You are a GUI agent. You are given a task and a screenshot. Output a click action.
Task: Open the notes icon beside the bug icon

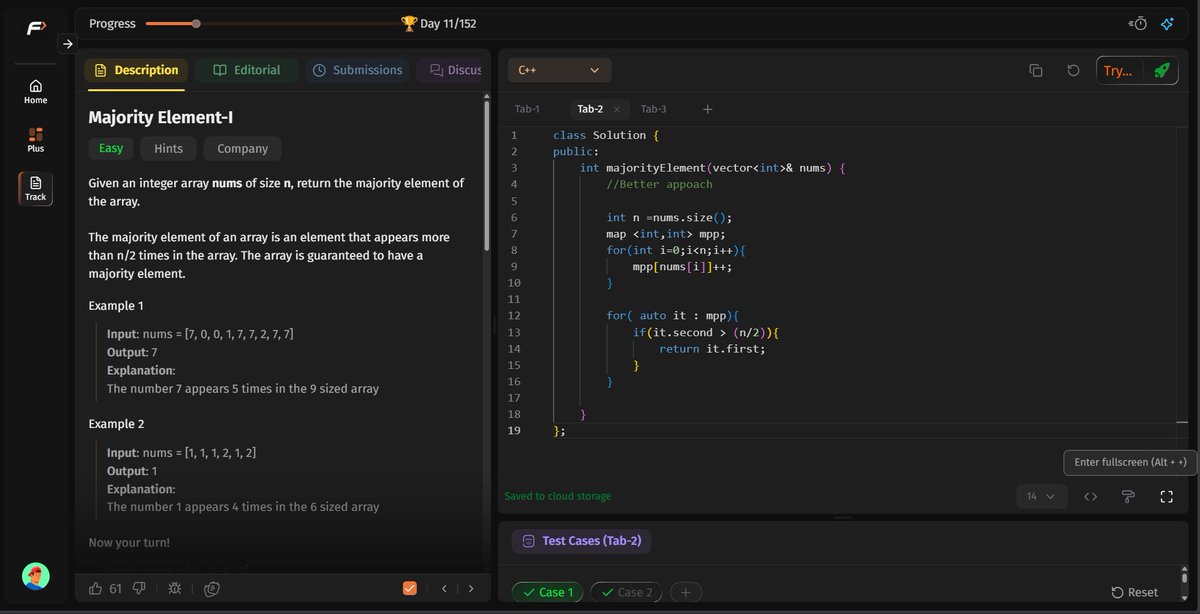pos(212,589)
